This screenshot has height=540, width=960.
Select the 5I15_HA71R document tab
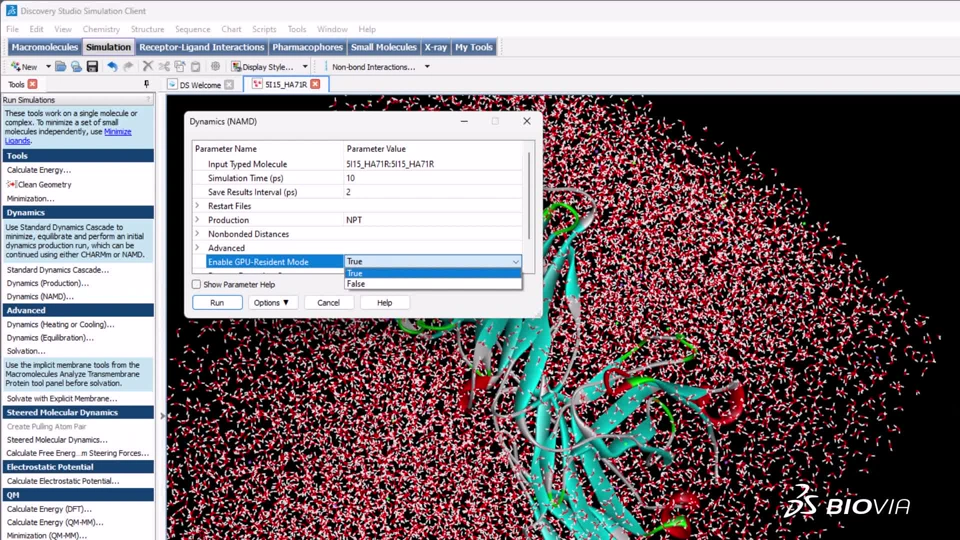coord(285,84)
